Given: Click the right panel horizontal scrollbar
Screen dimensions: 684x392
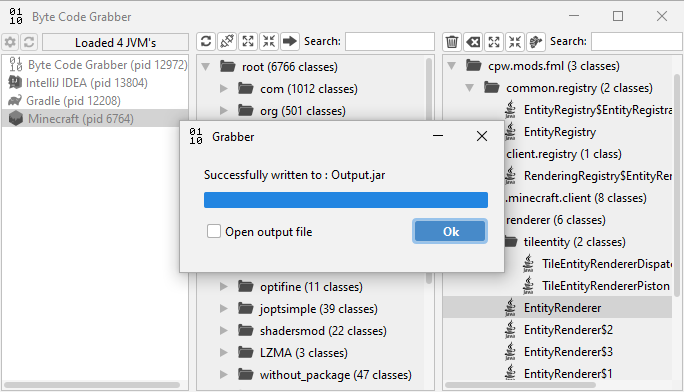Looking at the screenshot, I should (x=520, y=385).
